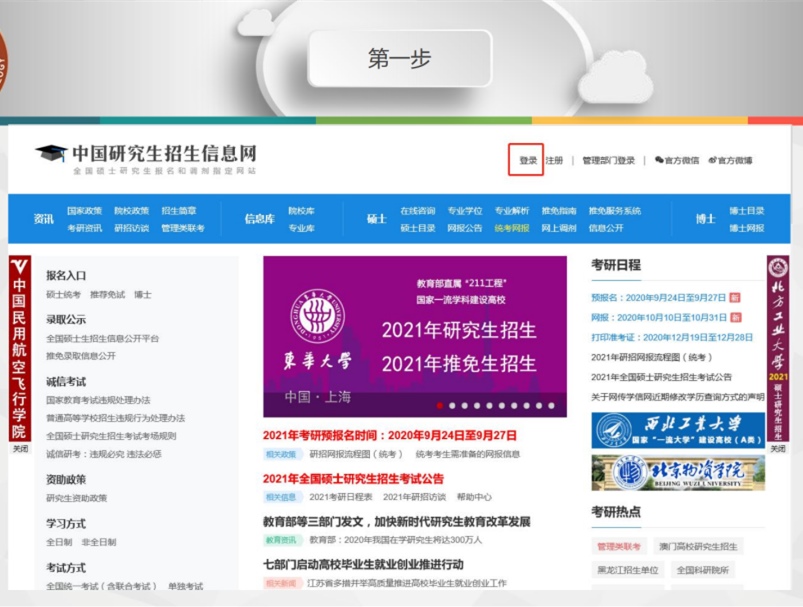Open the 官方微信 WeChat icon link
Image resolution: width=803 pixels, height=607 pixels.
(x=677, y=160)
